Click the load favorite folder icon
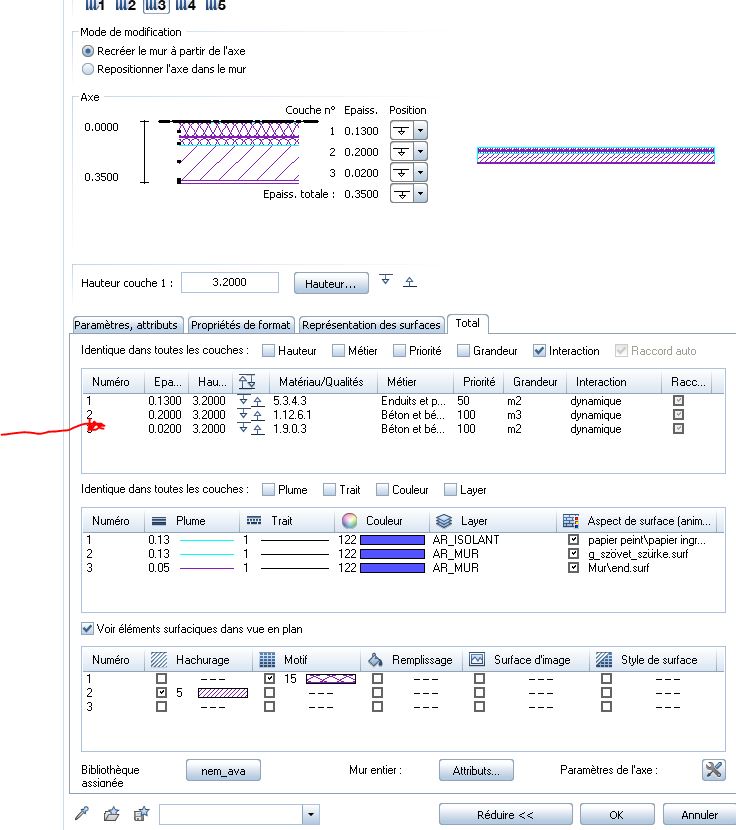 click(x=111, y=814)
